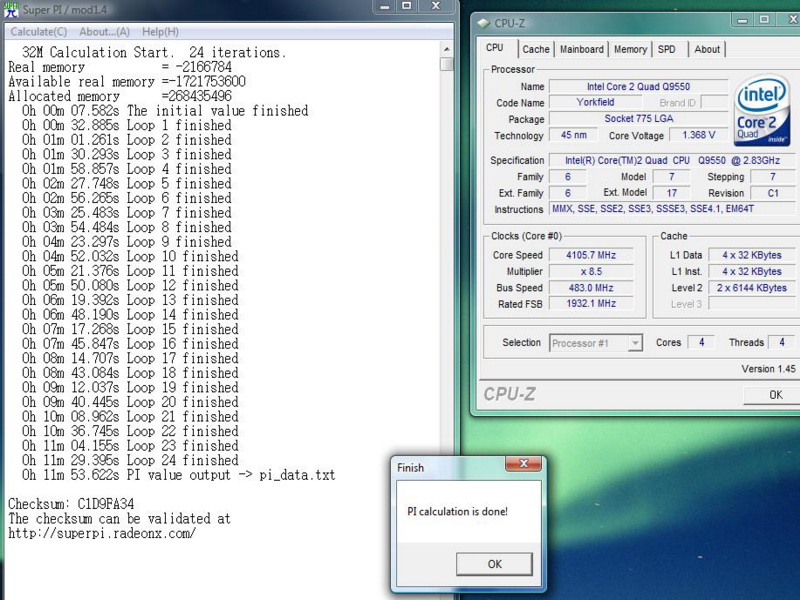Screen dimensions: 800x600
Task: Click the empty Level 3 cache field
Action: [x=752, y=304]
